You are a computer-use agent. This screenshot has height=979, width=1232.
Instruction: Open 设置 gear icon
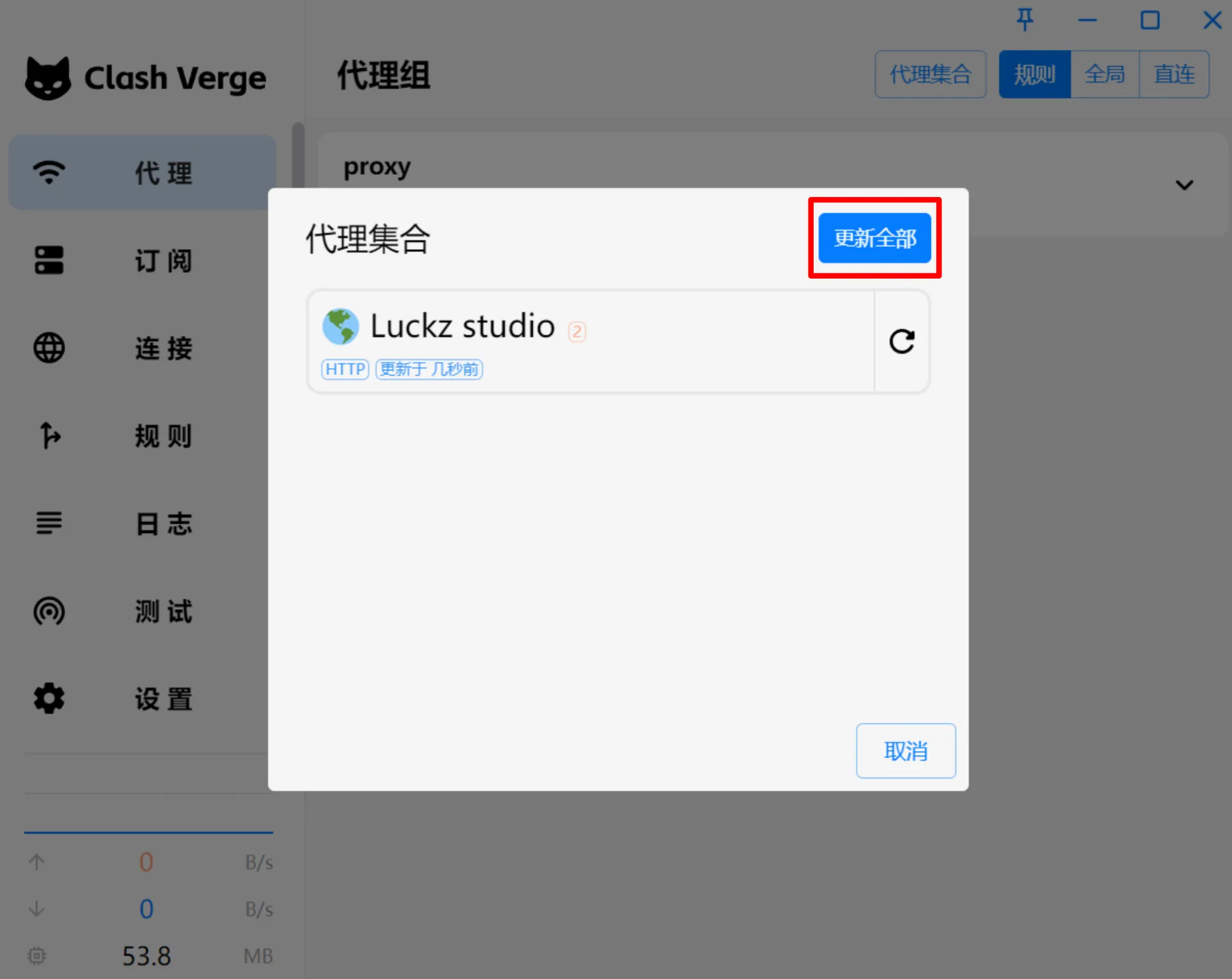[49, 698]
